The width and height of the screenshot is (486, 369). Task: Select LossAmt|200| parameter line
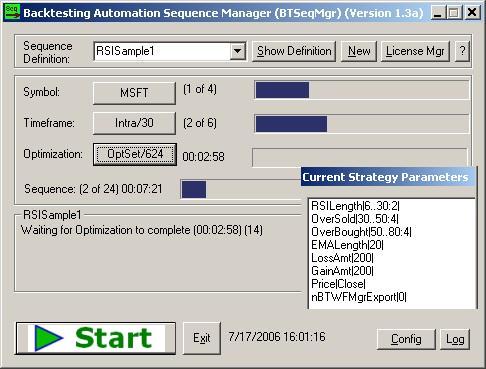342,258
